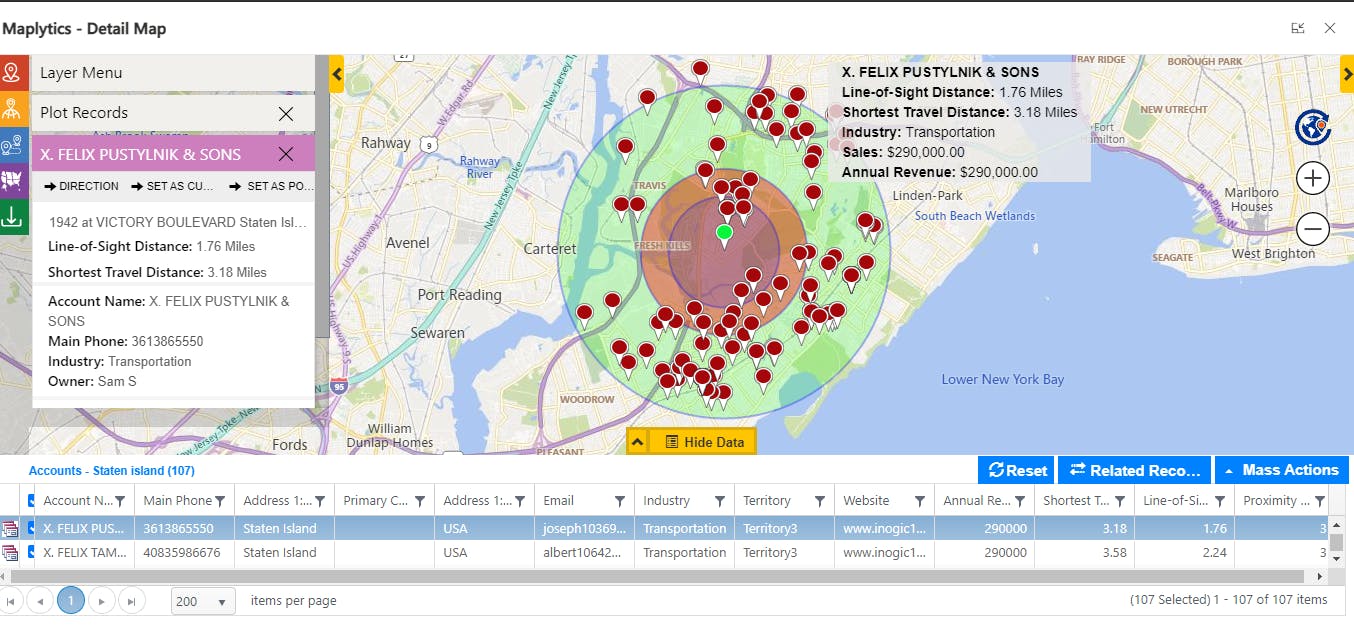Collapse the left panel with yellow arrow

coord(336,74)
